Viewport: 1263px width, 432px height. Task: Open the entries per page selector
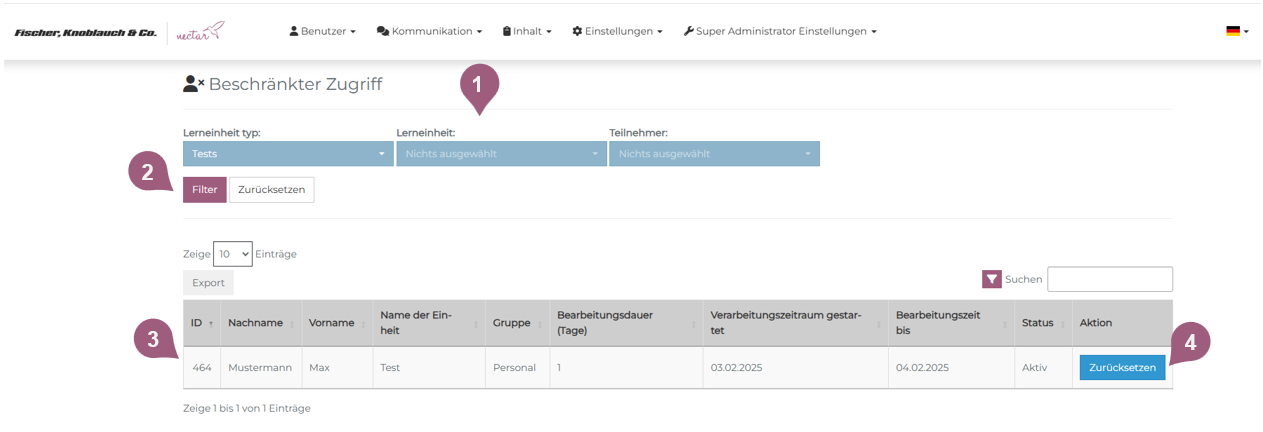click(233, 254)
